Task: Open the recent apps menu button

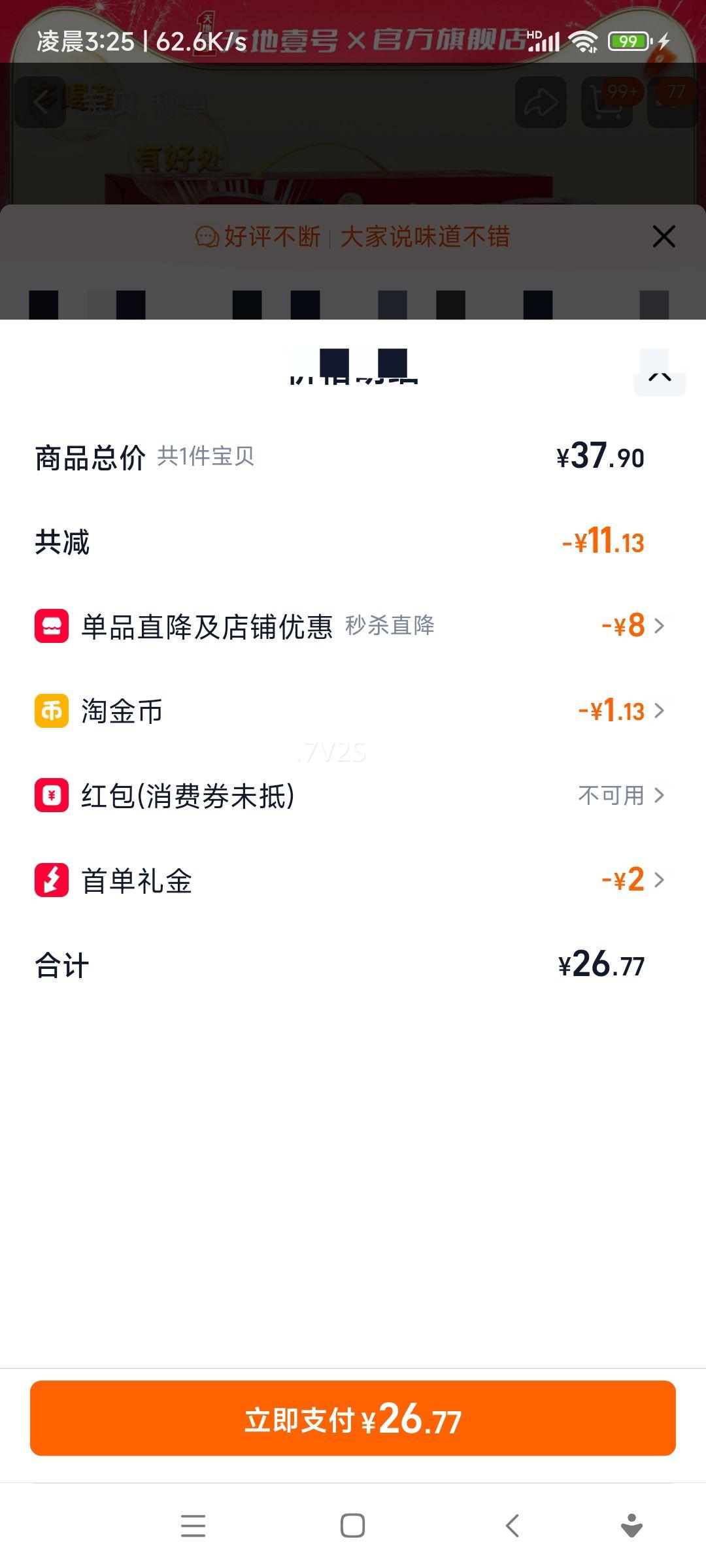Action: pos(193,1526)
